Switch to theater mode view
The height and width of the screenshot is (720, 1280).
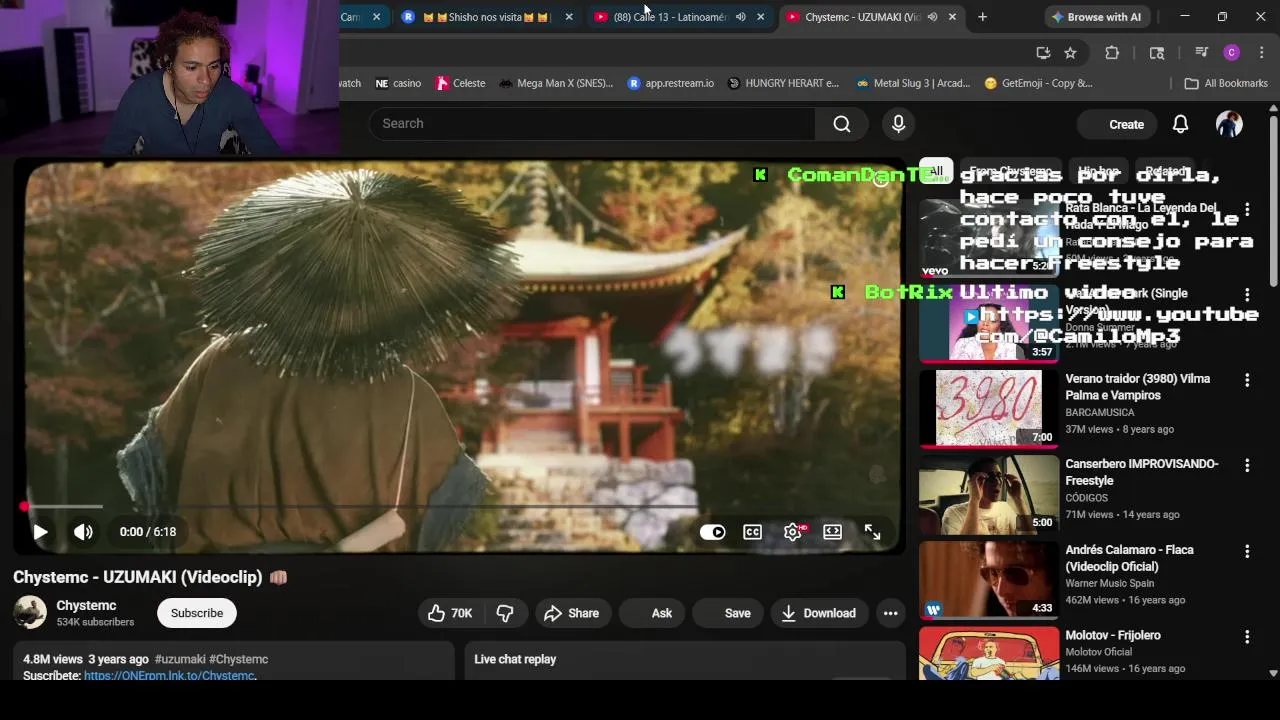[833, 532]
